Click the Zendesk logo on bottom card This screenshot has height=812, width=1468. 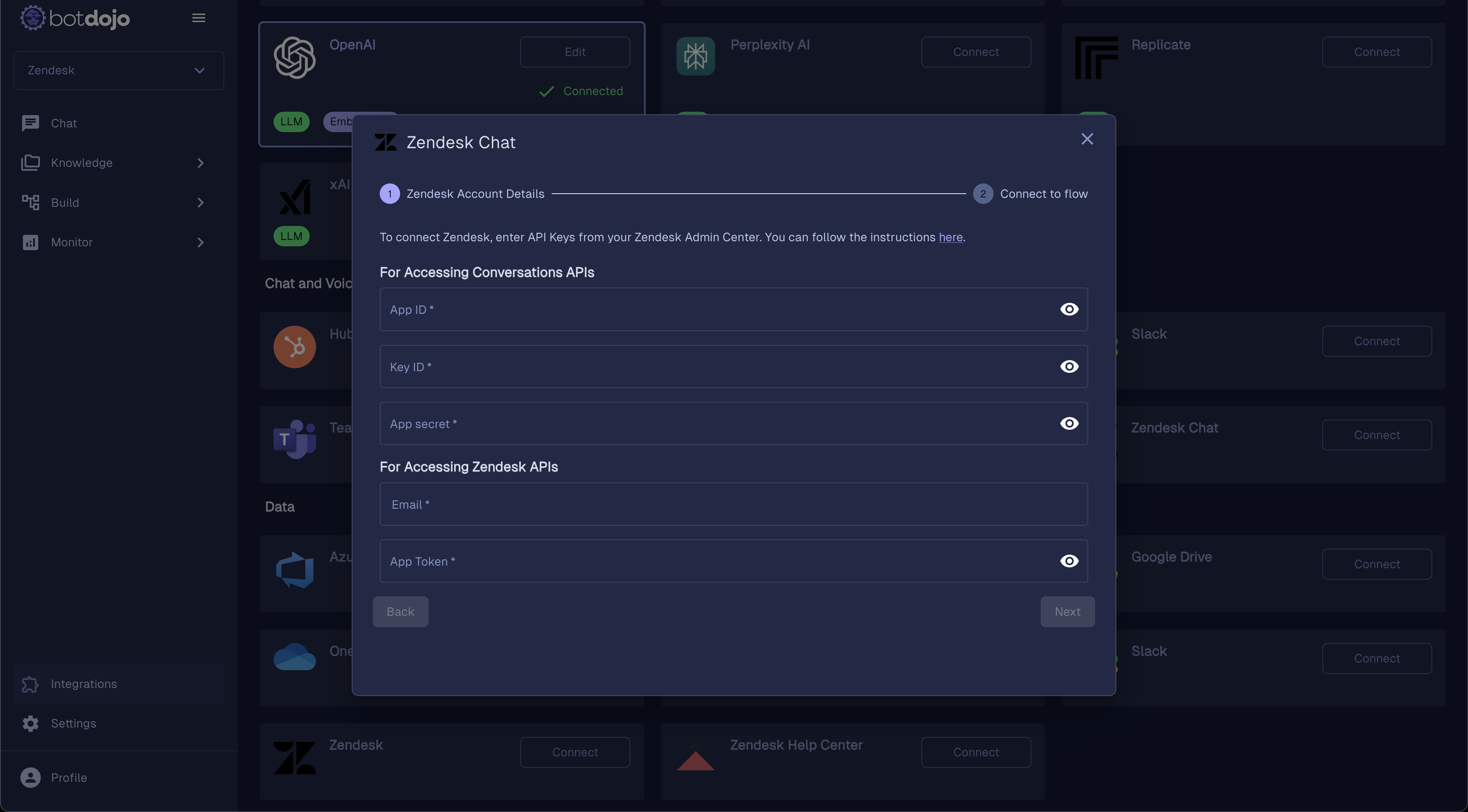[x=295, y=758]
